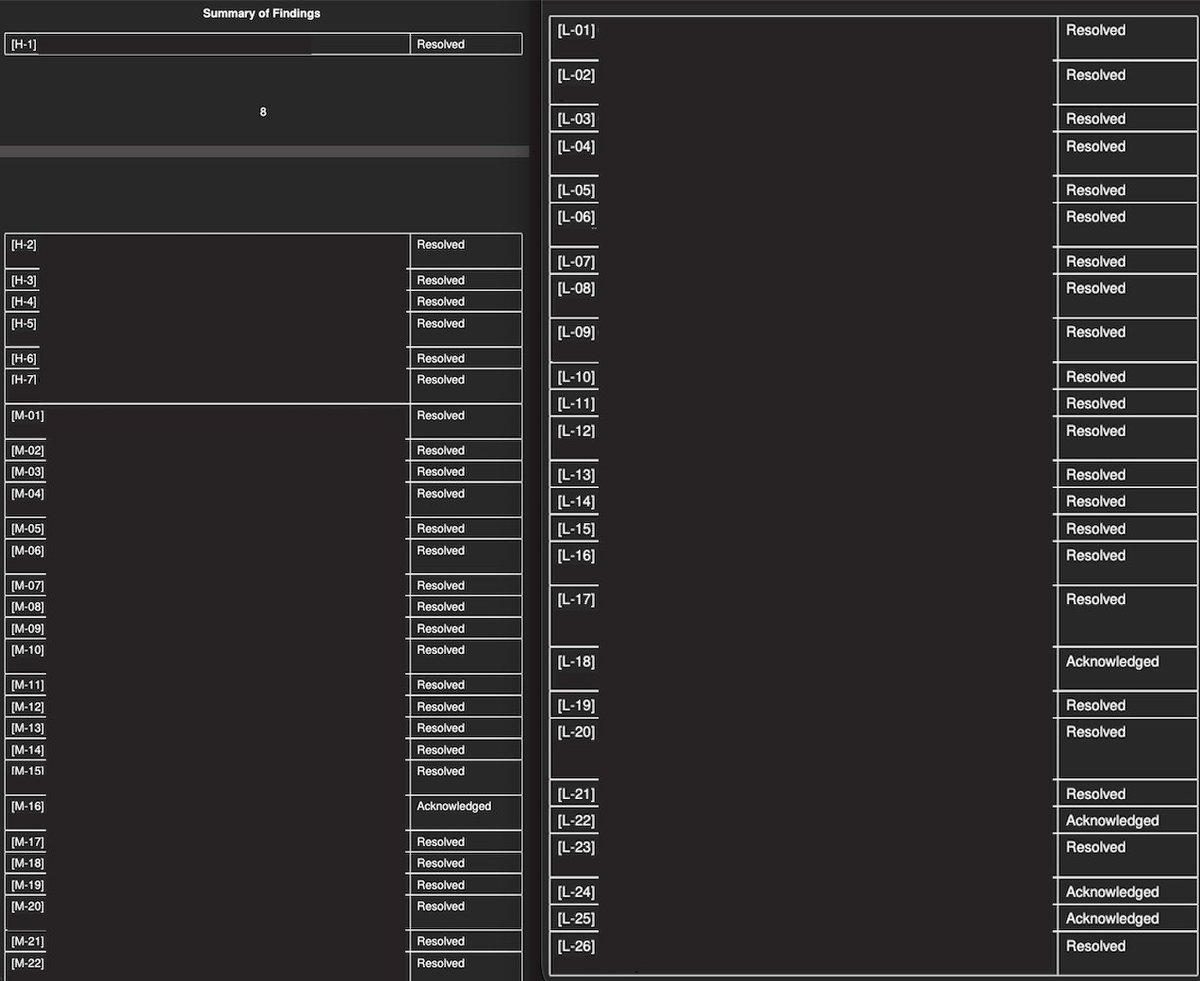Select finding [L-19]
1200x981 pixels.
click(x=576, y=705)
